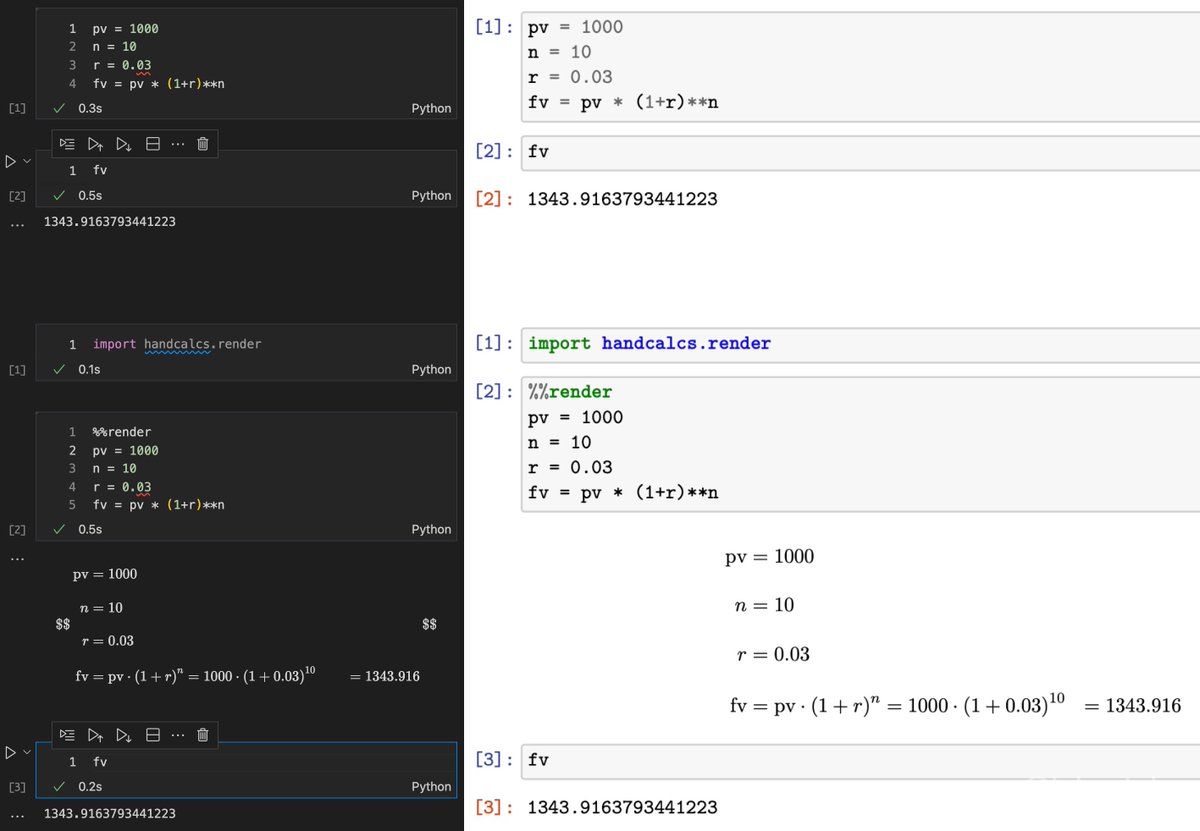The width and height of the screenshot is (1200, 831).
Task: Change language mode on import handcalcs cell
Action: (431, 369)
